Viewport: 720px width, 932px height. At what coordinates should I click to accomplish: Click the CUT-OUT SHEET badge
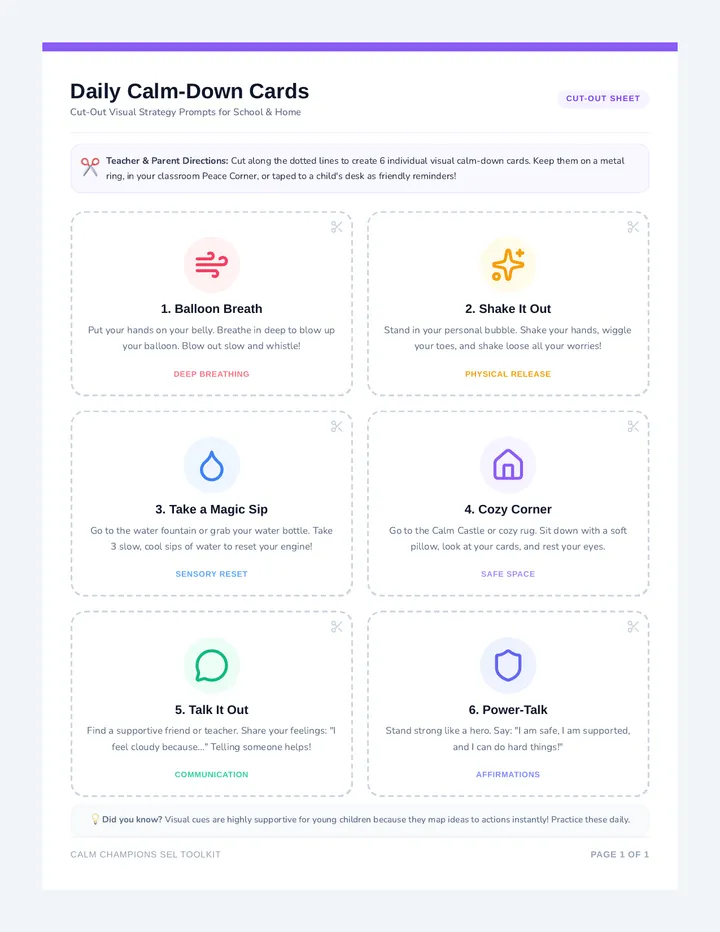click(603, 99)
